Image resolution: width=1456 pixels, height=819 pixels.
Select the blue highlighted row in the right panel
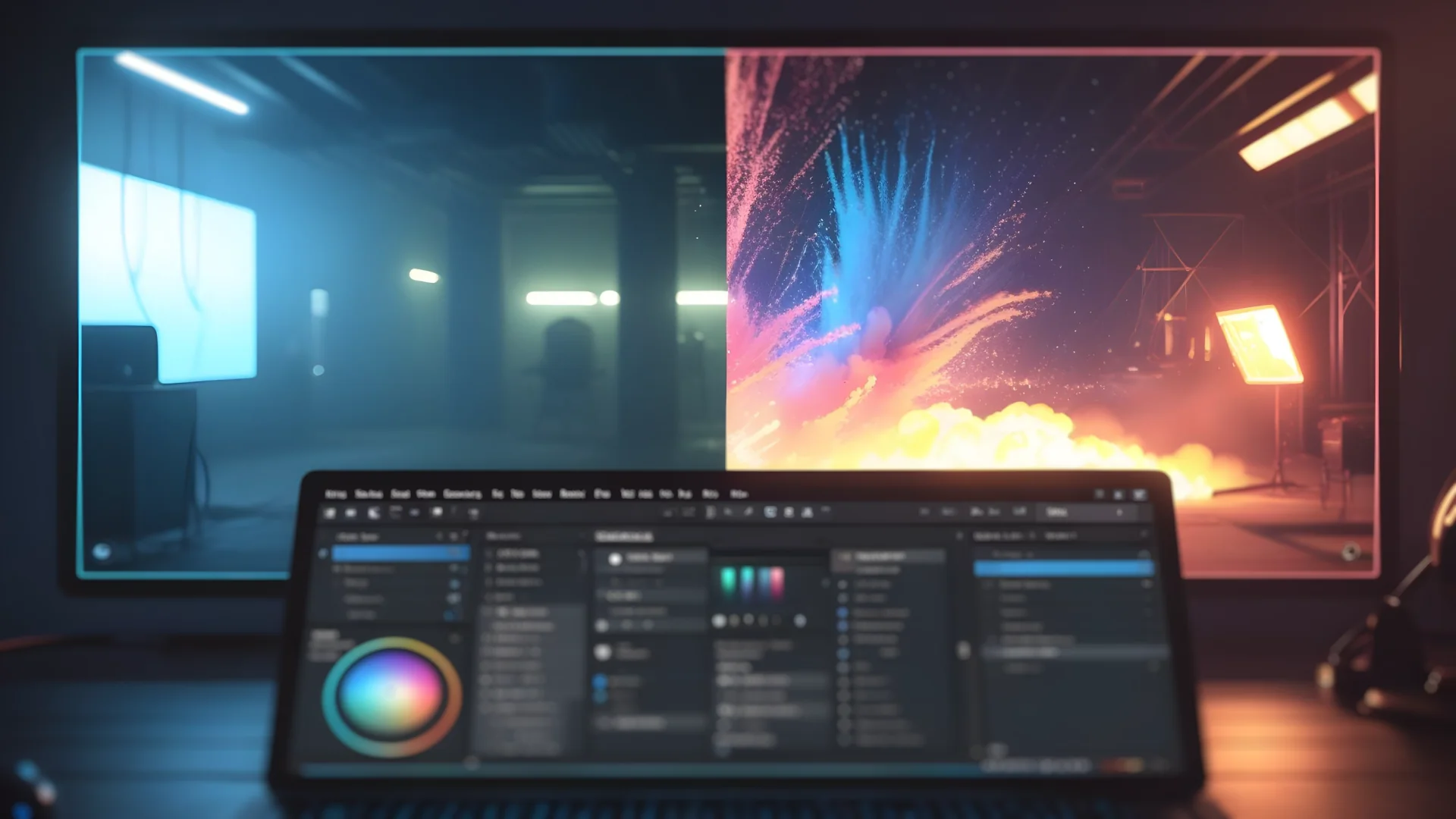tap(1063, 568)
